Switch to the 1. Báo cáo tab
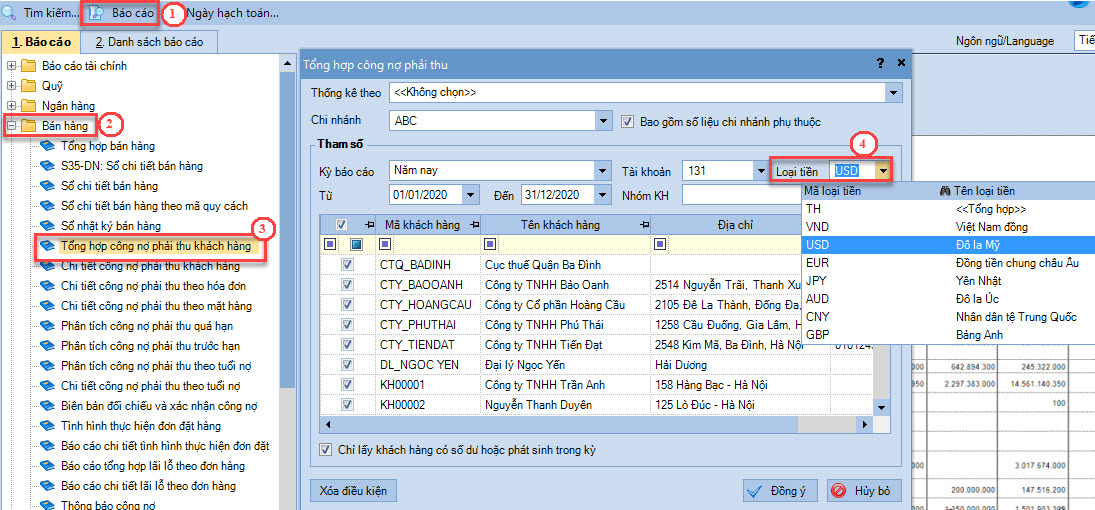The image size is (1095, 510). [x=42, y=42]
